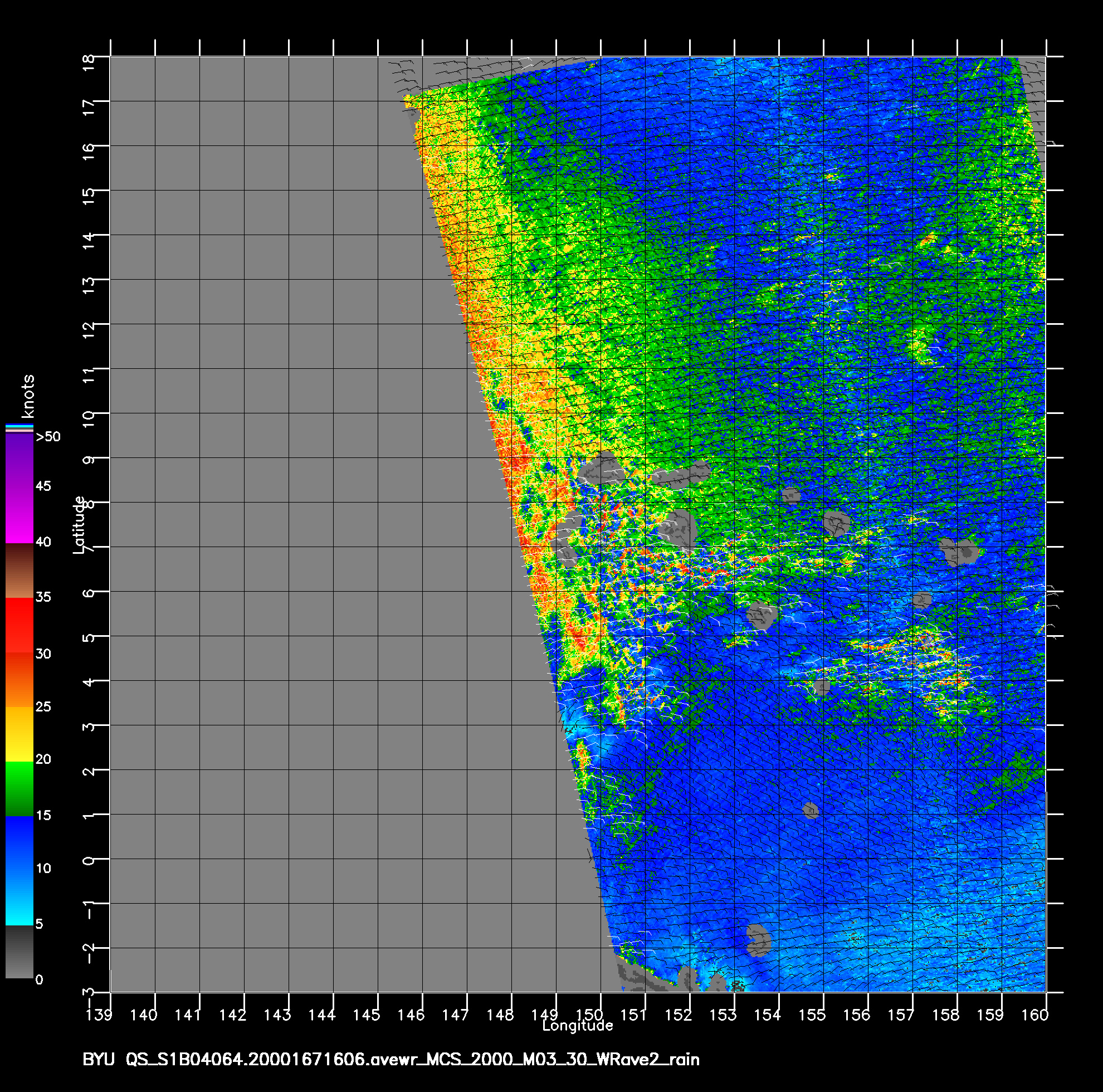Pick the gray 0–5 knots colorbar segment
This screenshot has height=1092, width=1103.
pos(19,952)
